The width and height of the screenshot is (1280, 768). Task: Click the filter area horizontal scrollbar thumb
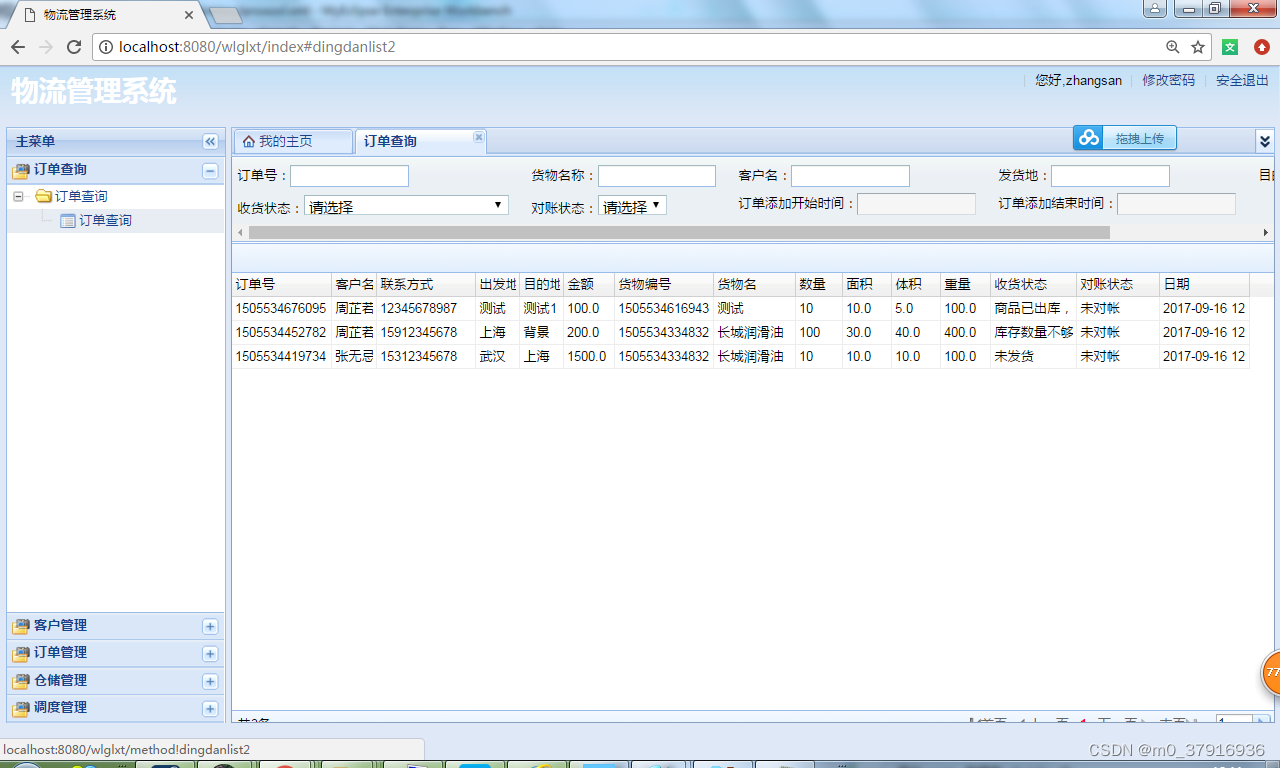click(679, 232)
